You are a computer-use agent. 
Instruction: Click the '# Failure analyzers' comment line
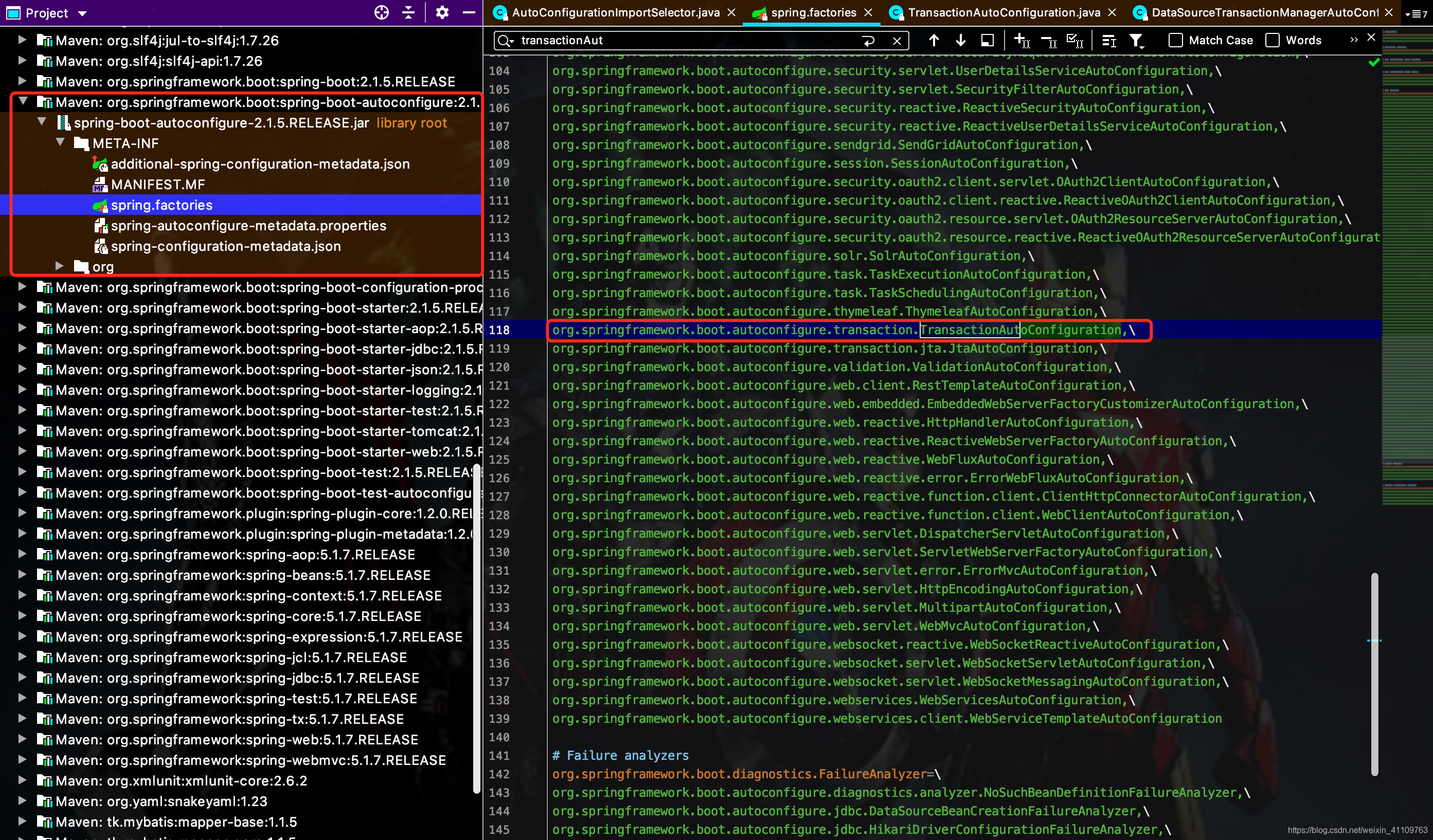click(x=620, y=755)
